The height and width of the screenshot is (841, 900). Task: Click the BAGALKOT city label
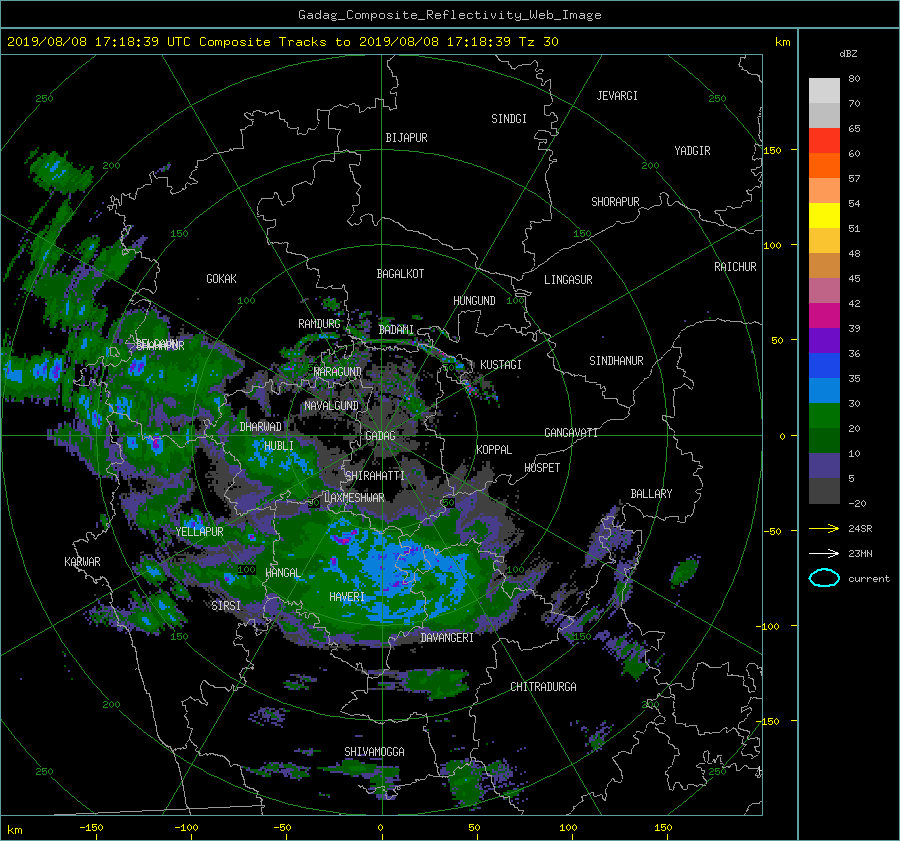point(400,274)
